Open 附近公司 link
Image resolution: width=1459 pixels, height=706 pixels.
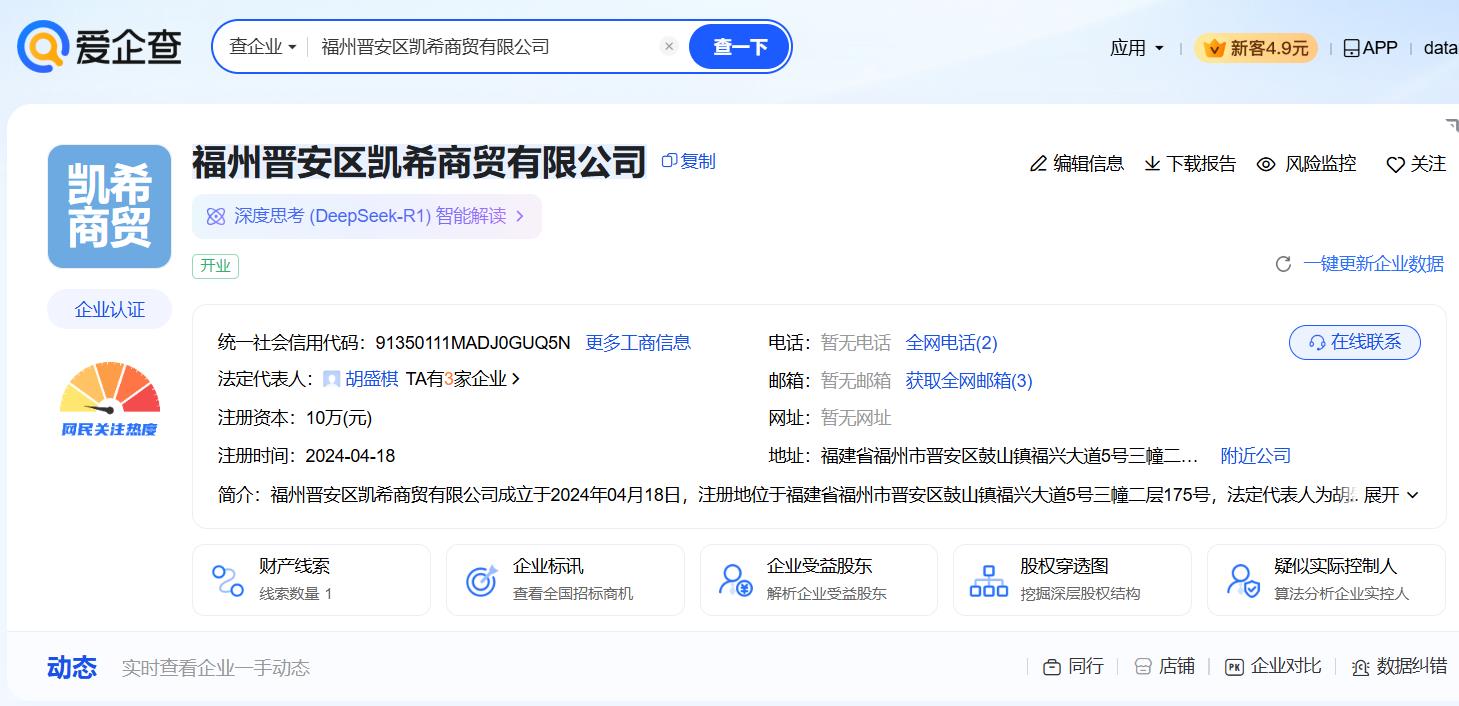coord(1256,456)
